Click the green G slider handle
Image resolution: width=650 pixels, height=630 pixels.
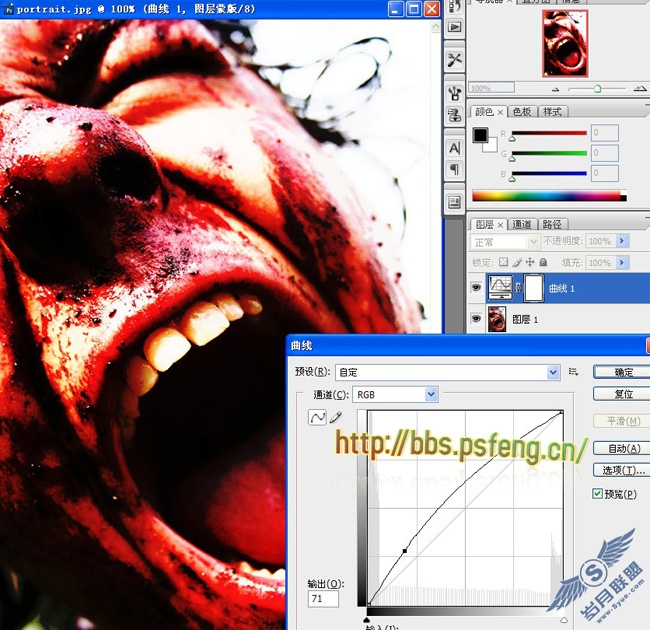(x=512, y=159)
